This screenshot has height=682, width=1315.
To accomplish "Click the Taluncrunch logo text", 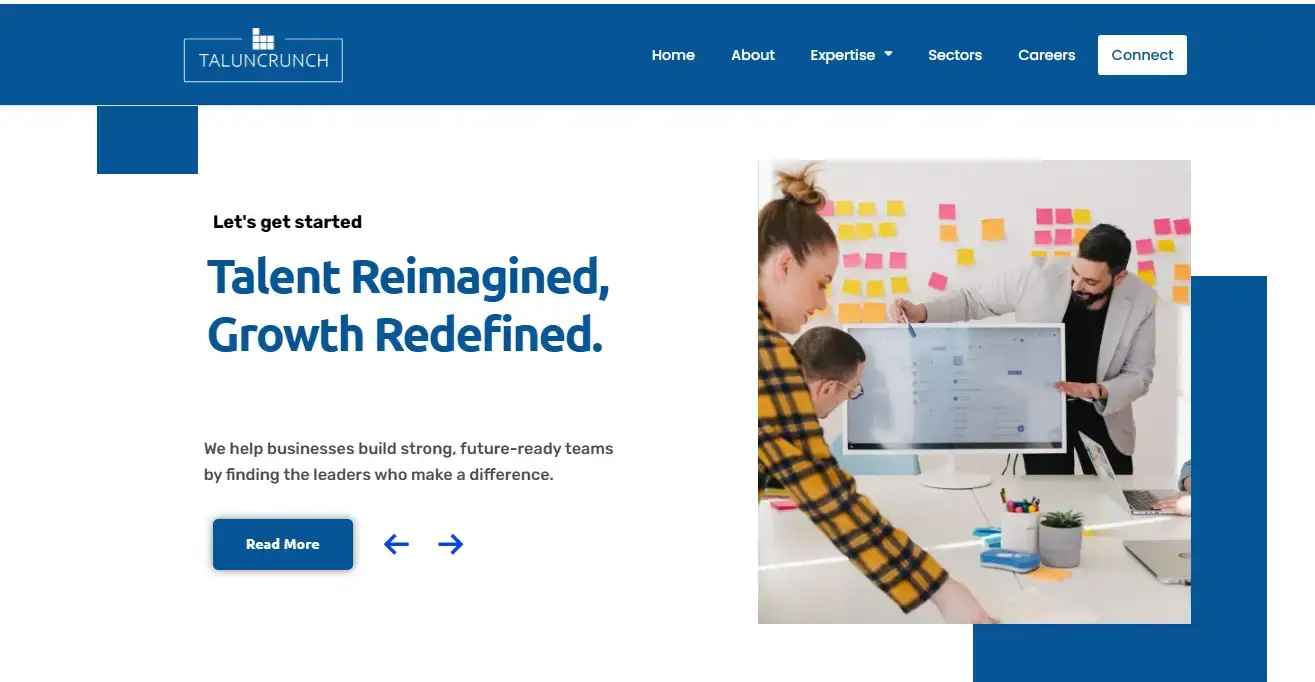I will tap(263, 60).
